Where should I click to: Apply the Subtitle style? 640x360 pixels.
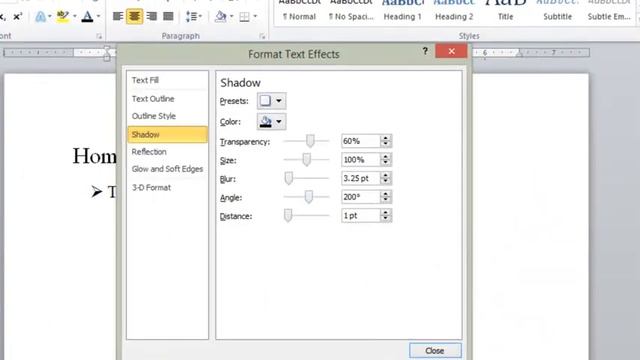tap(558, 11)
